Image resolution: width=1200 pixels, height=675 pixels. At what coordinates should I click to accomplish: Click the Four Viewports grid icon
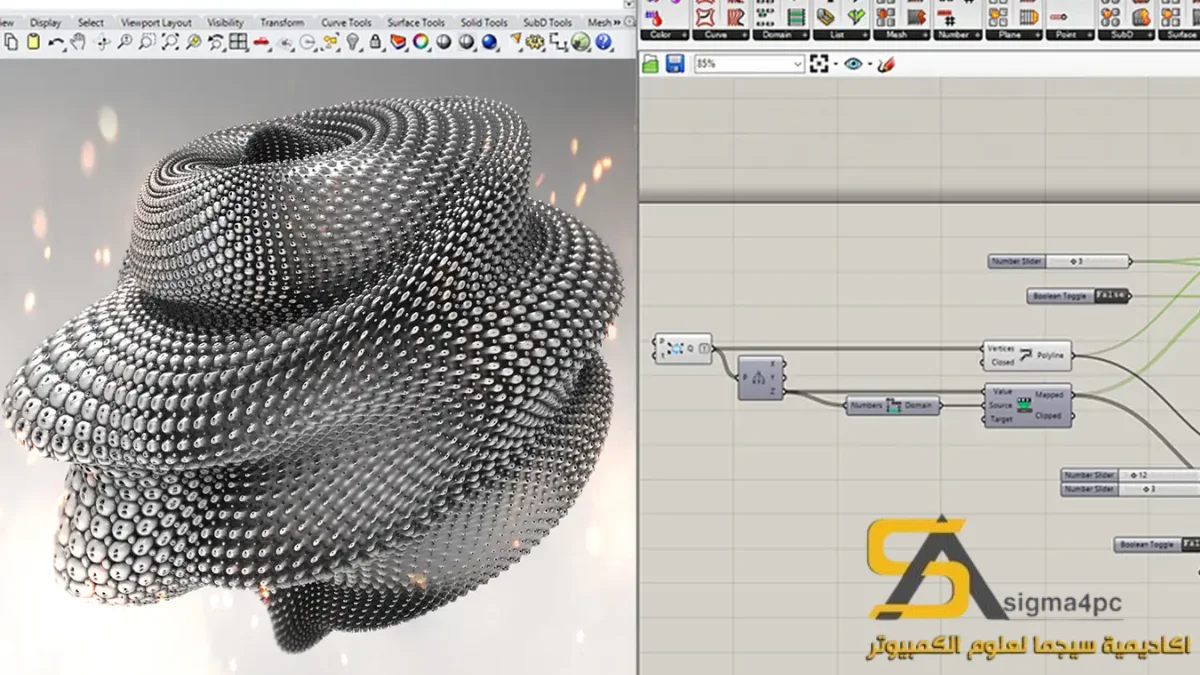[x=238, y=42]
